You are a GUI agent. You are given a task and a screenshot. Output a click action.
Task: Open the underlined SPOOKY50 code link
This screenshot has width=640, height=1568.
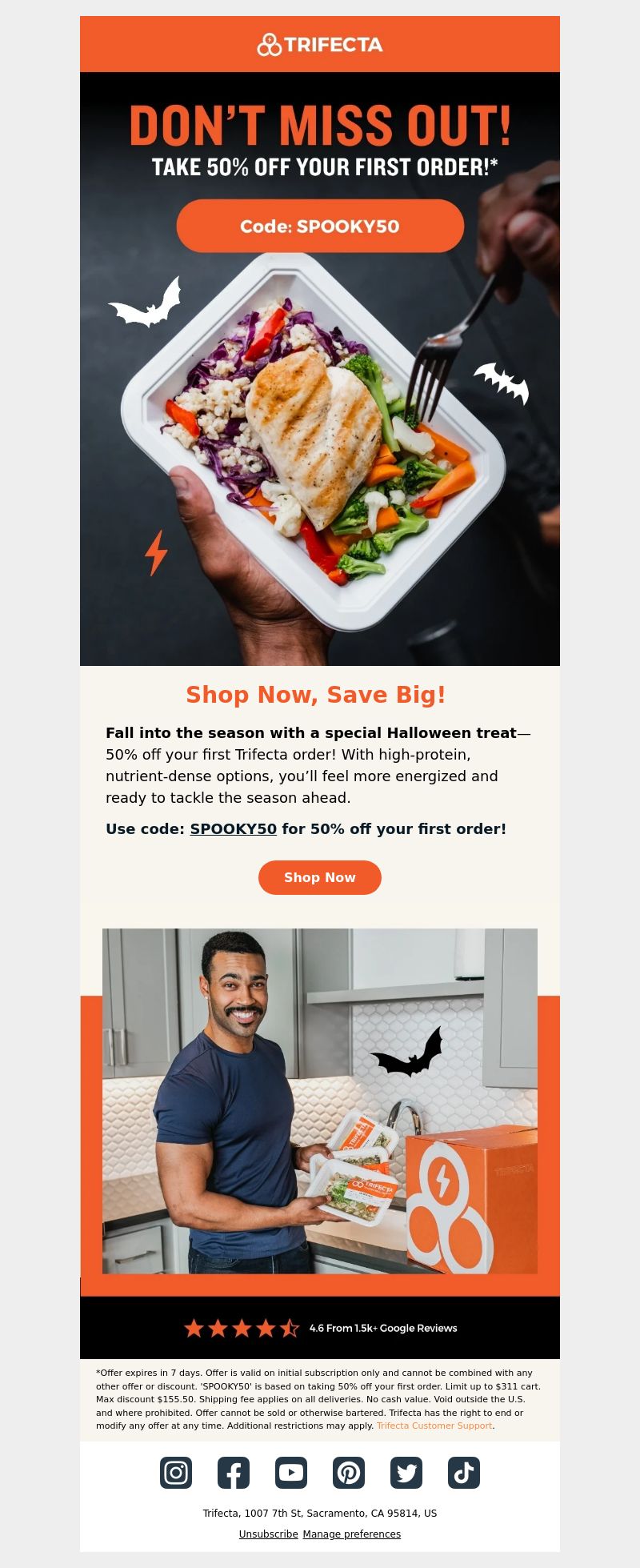click(233, 828)
